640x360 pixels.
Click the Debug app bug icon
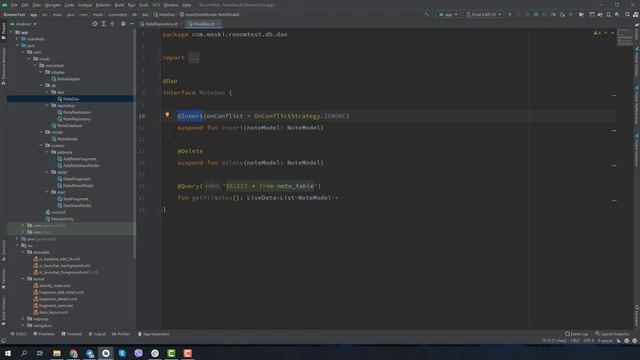[x=536, y=14]
